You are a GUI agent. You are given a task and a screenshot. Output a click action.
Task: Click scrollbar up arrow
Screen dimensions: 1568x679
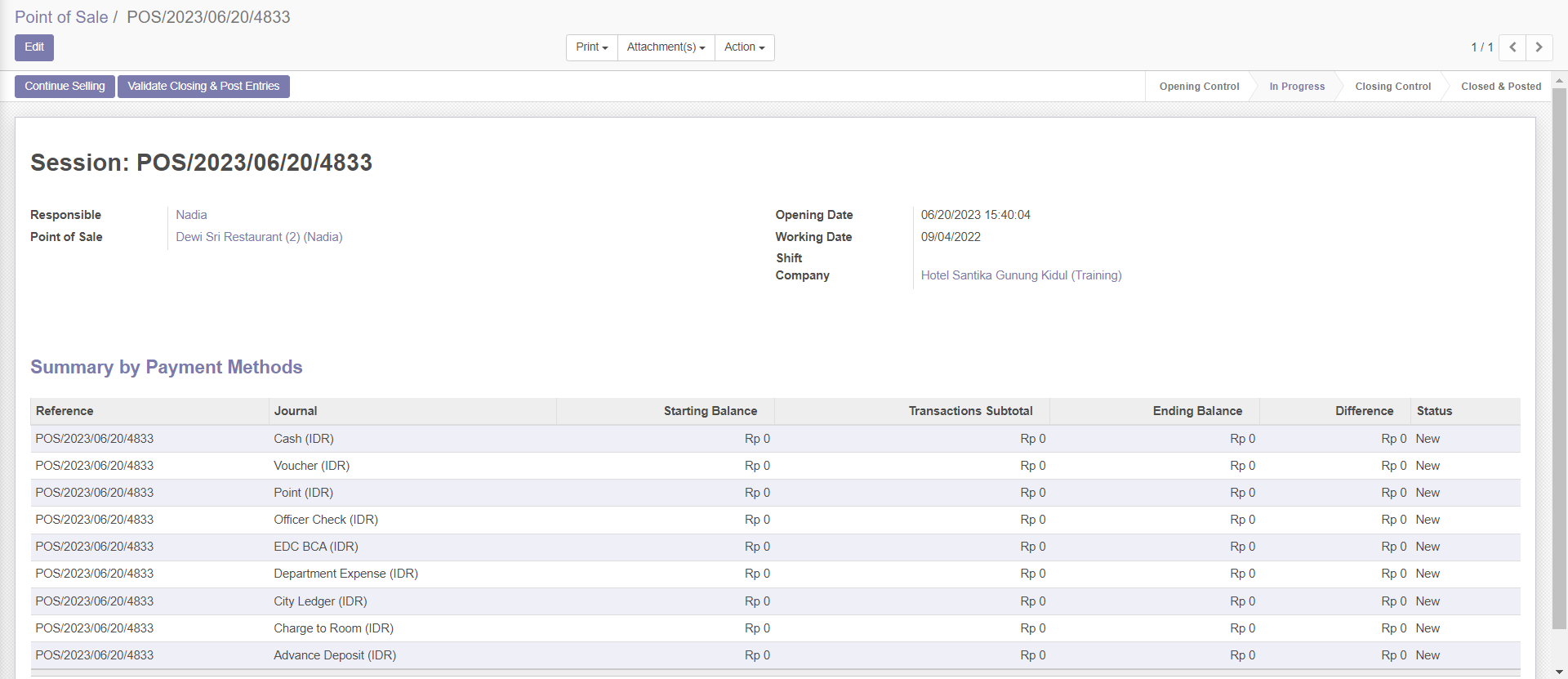click(1559, 81)
